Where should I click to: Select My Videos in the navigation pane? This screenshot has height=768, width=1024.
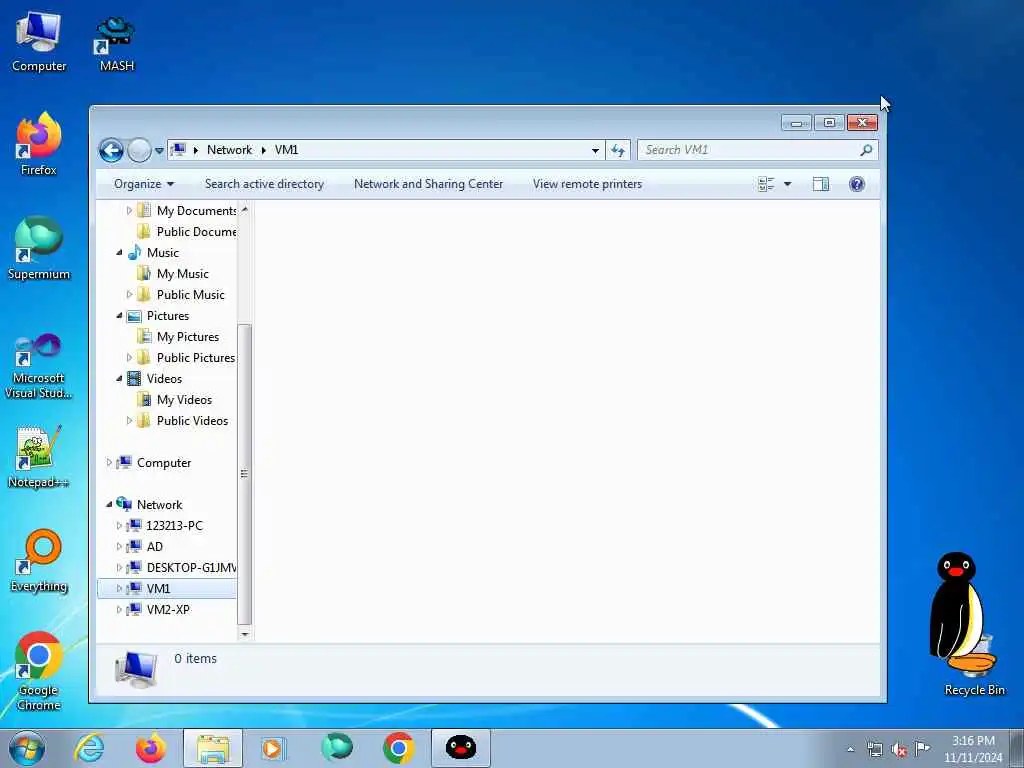click(184, 400)
